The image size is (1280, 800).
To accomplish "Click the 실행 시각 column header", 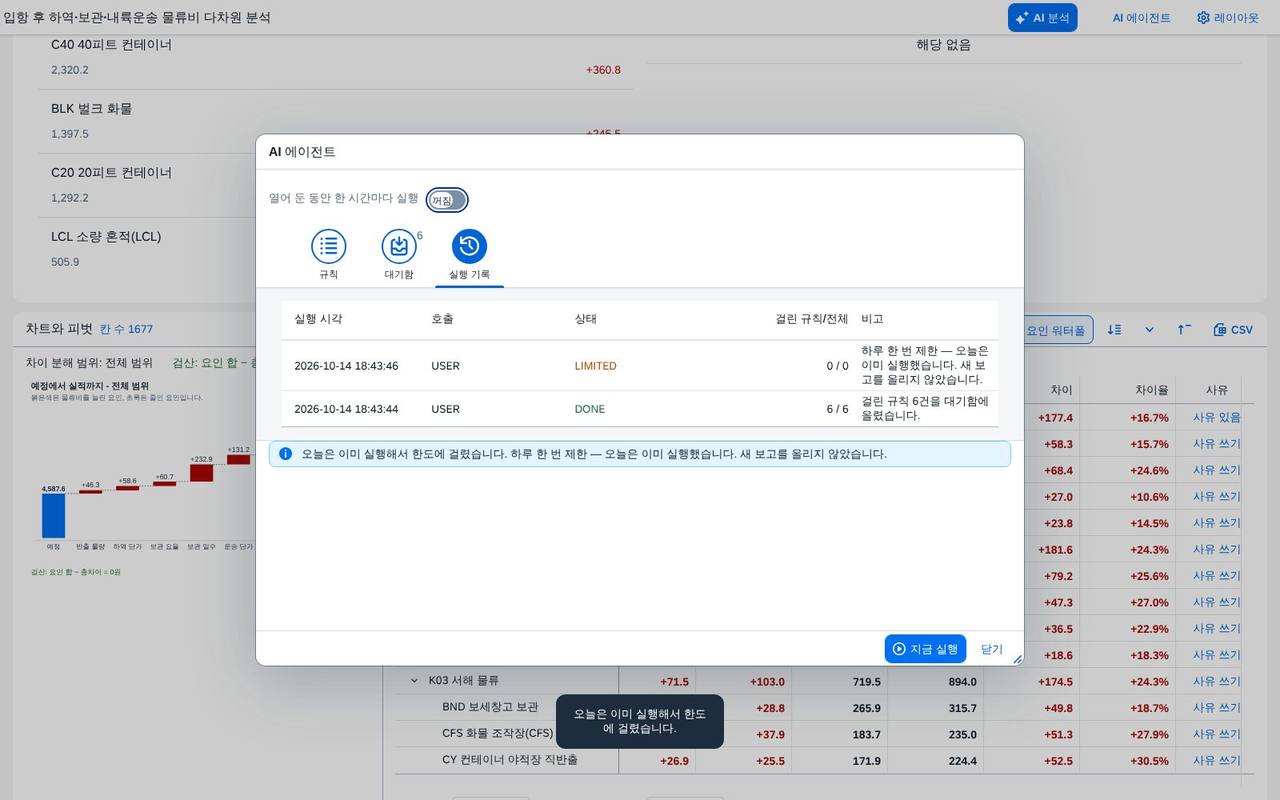I will tap(318, 319).
